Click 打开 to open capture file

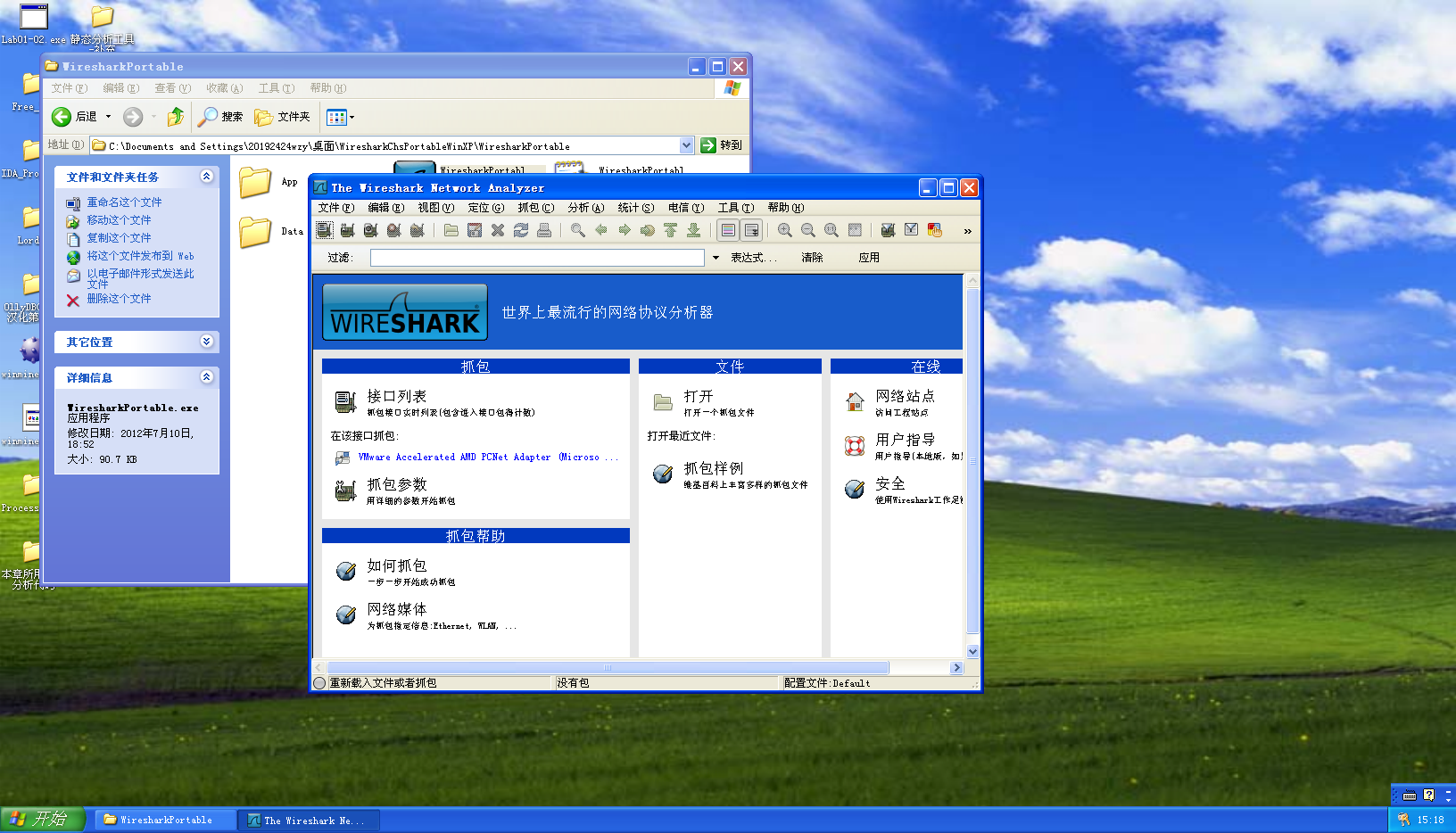click(x=699, y=396)
